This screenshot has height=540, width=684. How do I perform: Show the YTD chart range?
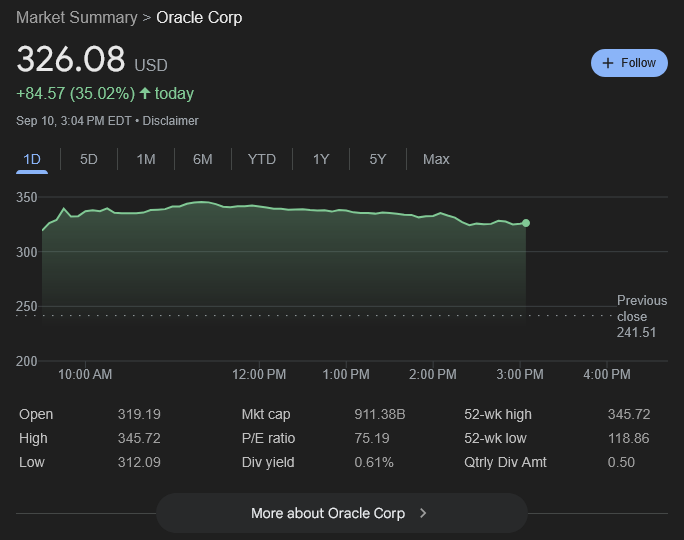click(x=262, y=159)
